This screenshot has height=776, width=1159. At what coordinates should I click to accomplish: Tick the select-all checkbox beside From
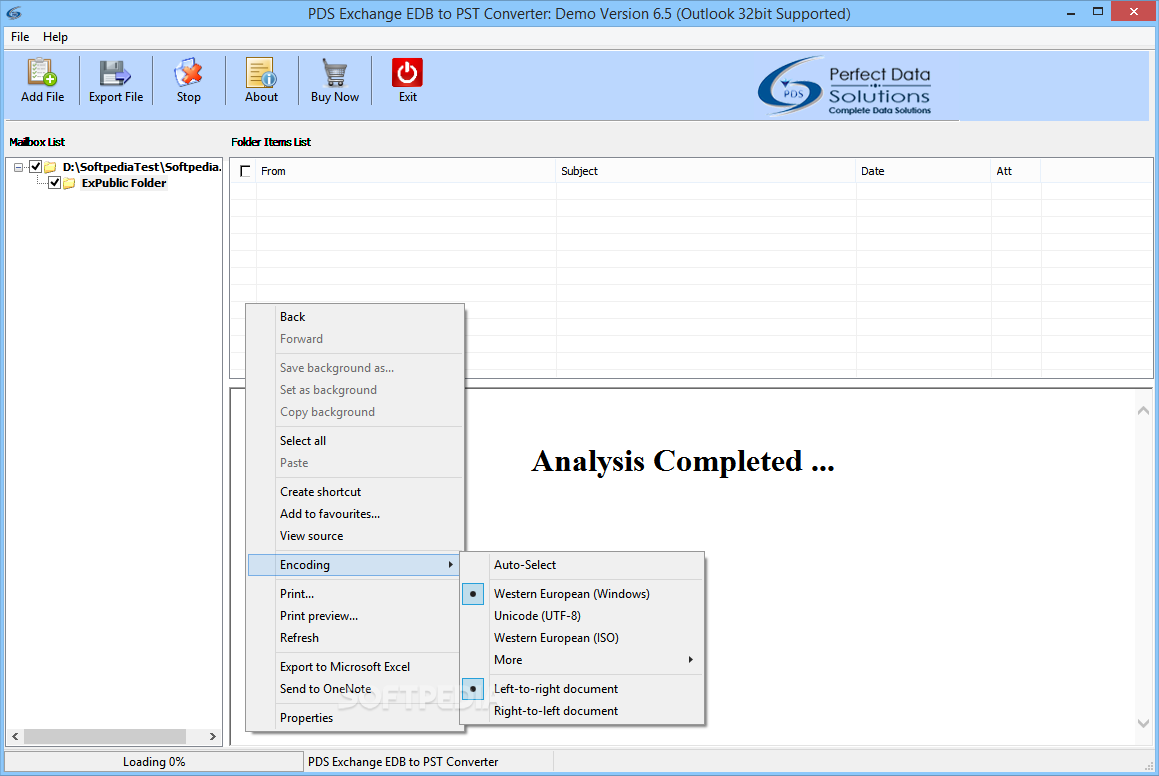(245, 171)
